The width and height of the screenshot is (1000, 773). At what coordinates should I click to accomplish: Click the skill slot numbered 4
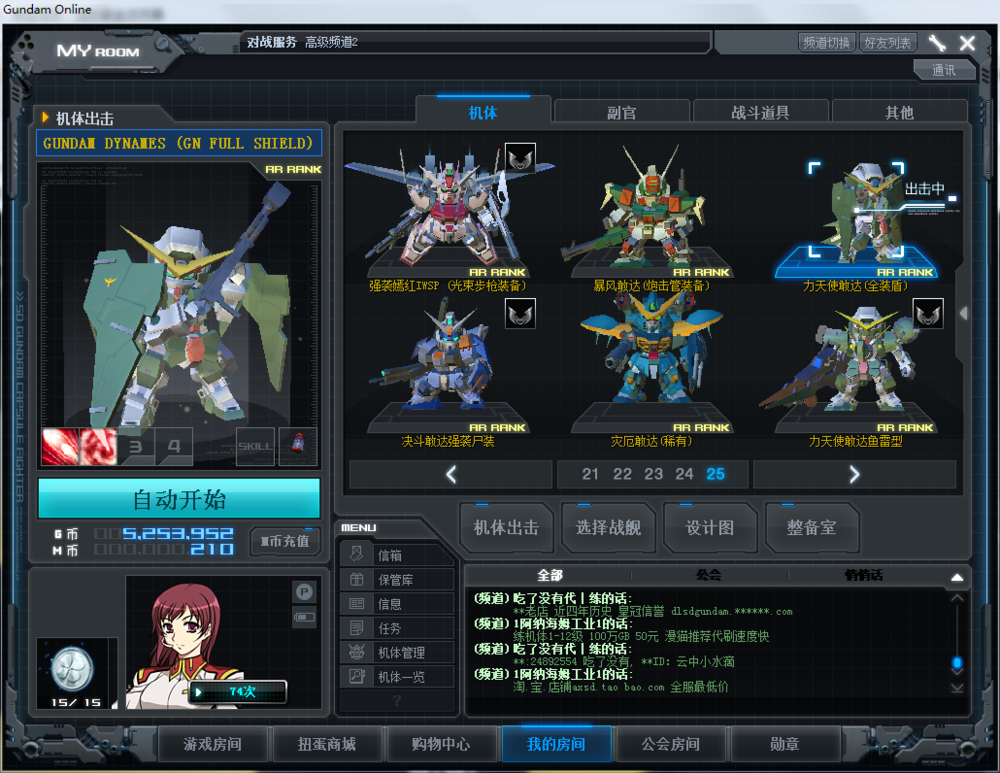pyautogui.click(x=173, y=446)
